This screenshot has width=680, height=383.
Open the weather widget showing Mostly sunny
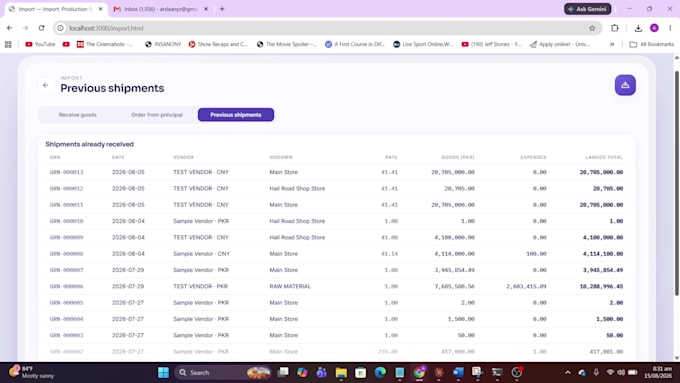tap(33, 372)
